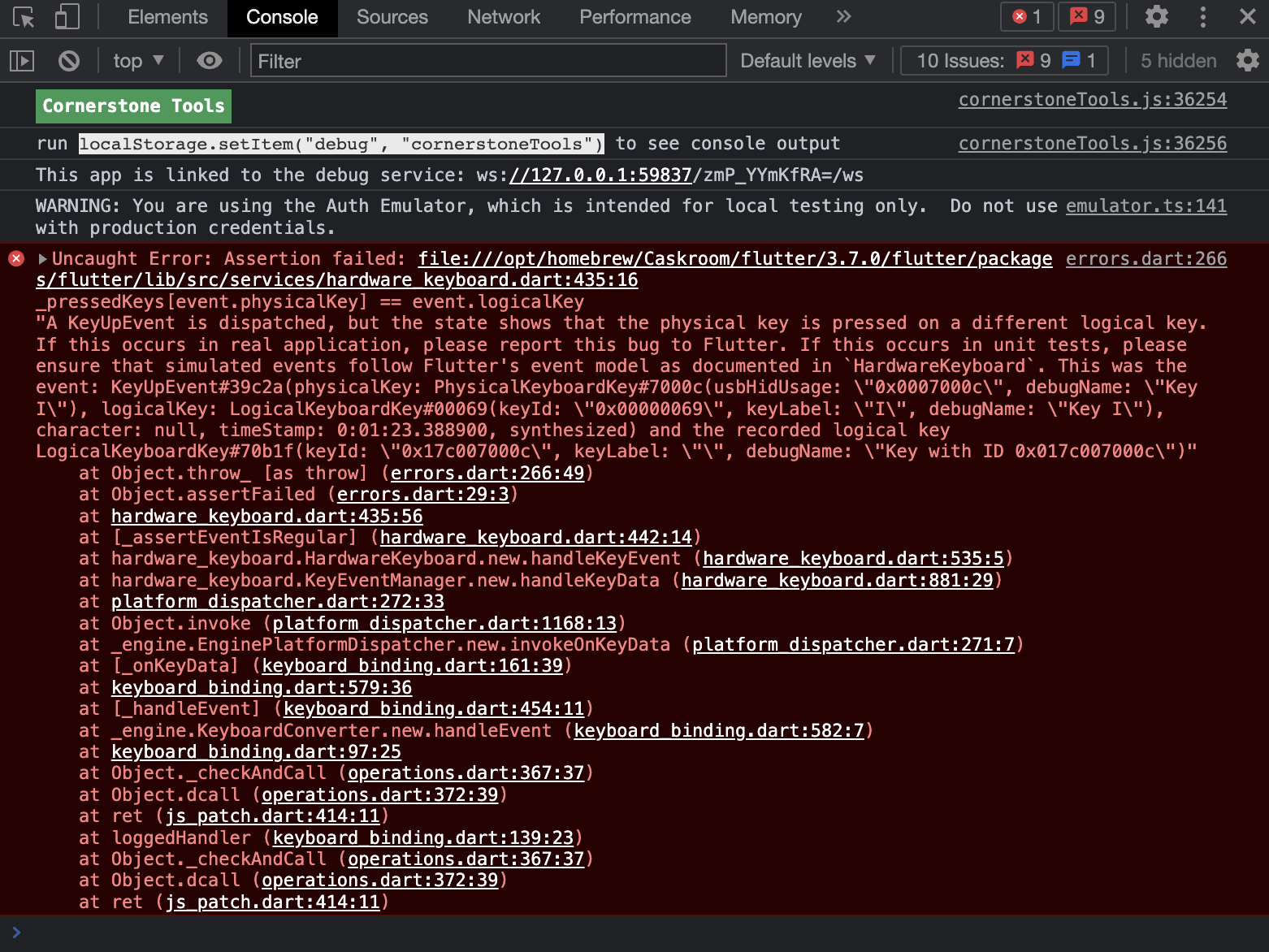
Task: Open the customize DevTools kebab menu
Action: tap(1202, 17)
